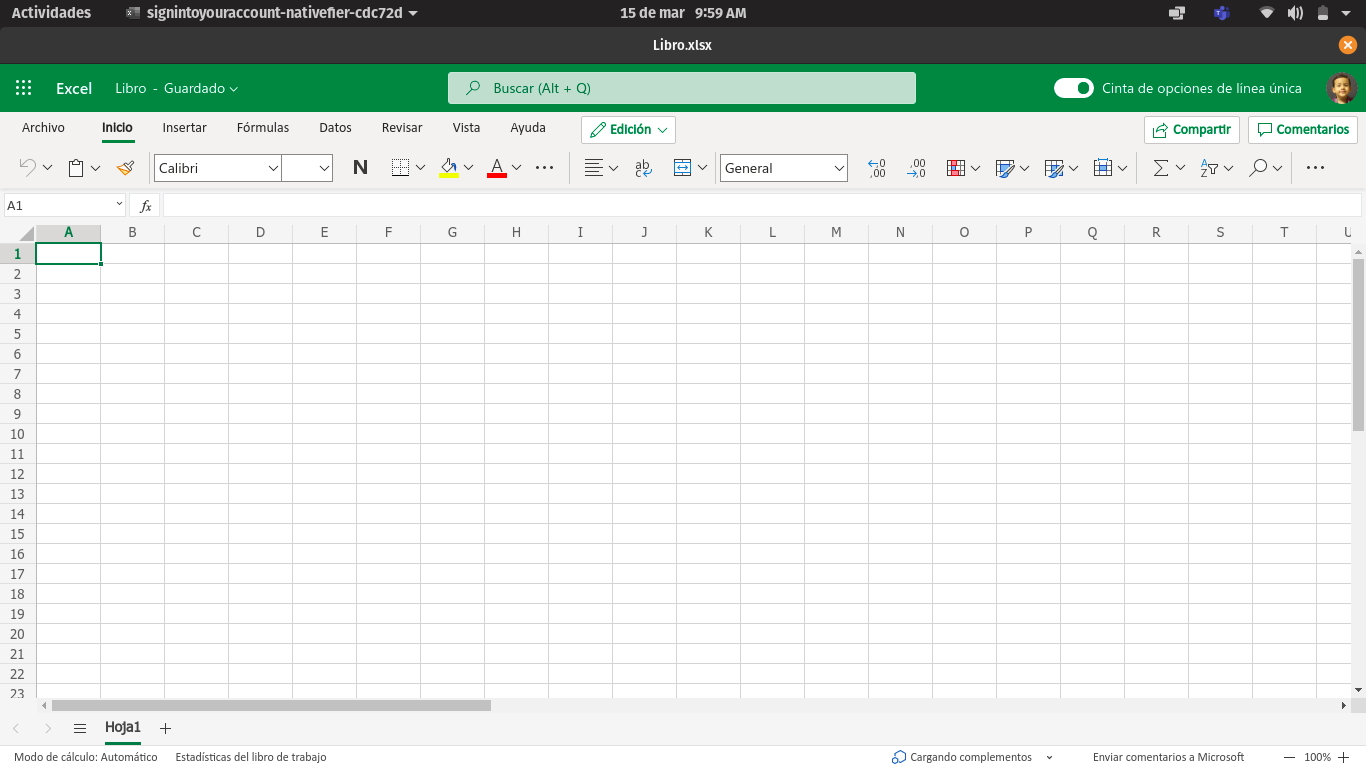
Task: Expand the Calibri font name dropdown
Action: [273, 168]
